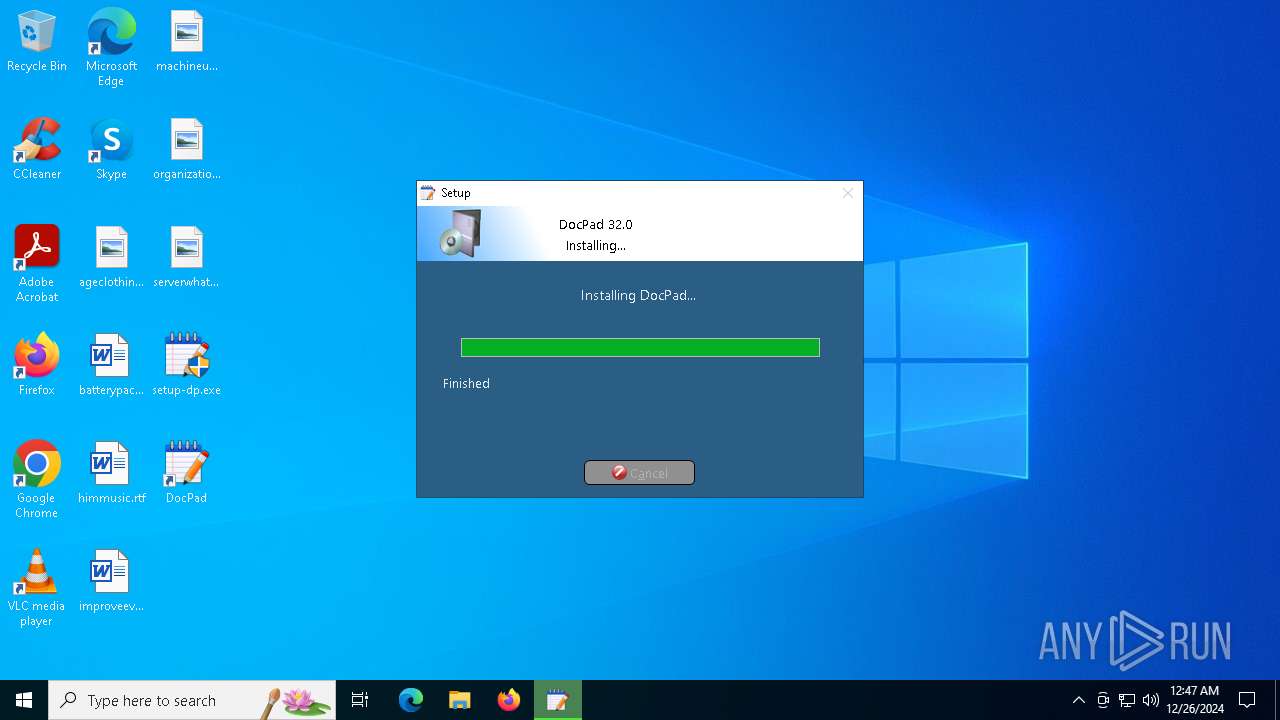Select the VLC media player shortcut
1280x720 pixels.
(37, 588)
